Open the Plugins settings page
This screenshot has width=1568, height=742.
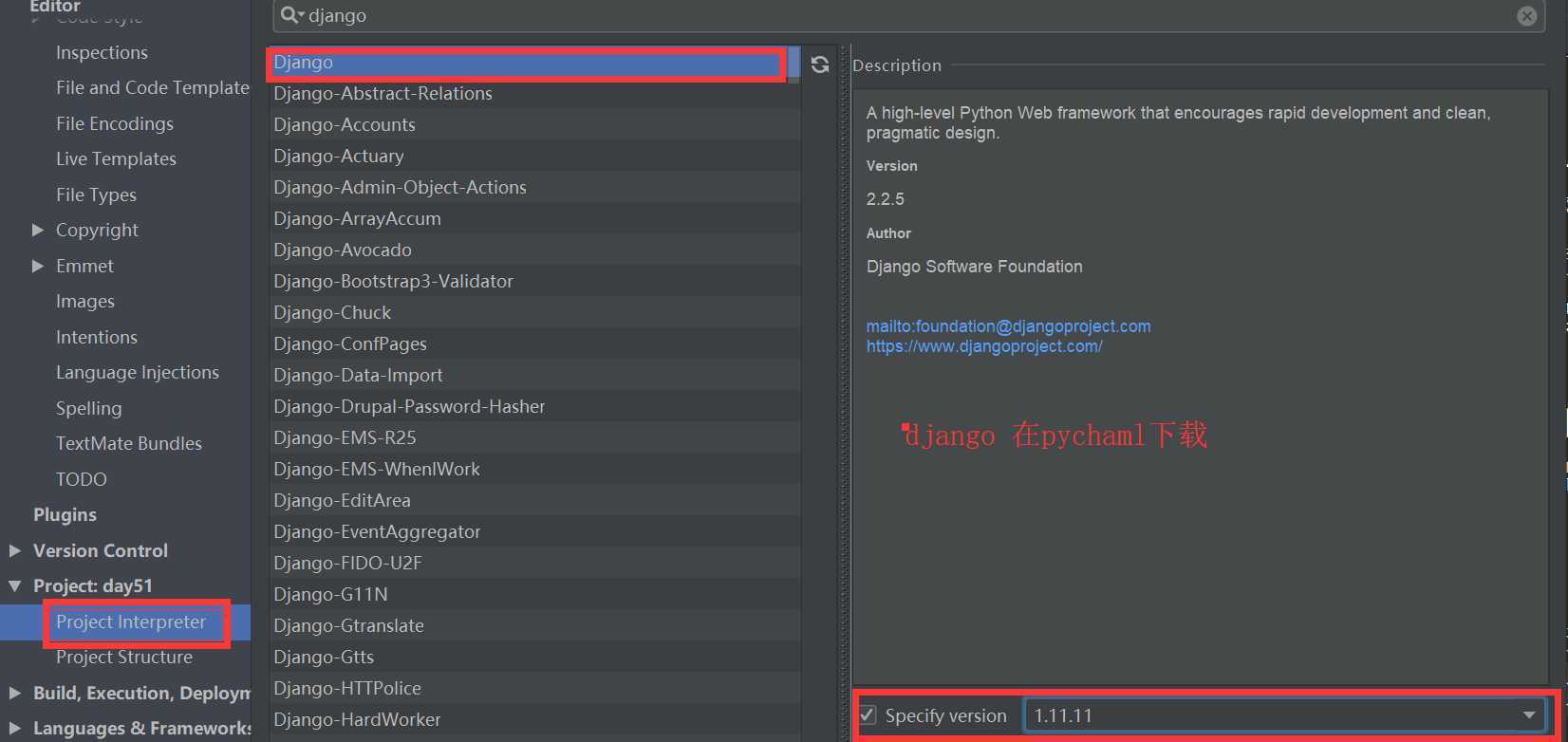[65, 514]
